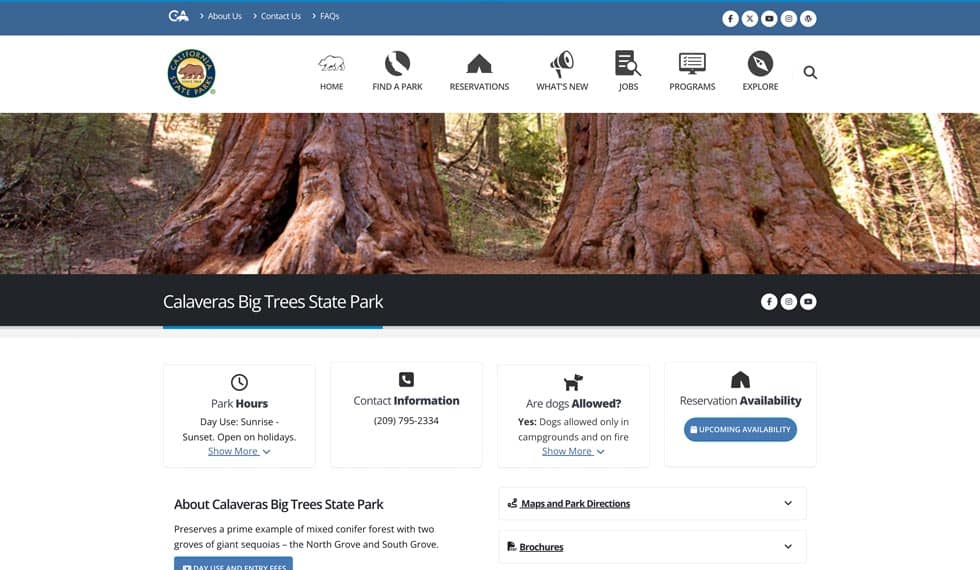Open park's Facebook icon in dark banner
This screenshot has width=980, height=570.
[x=769, y=302]
